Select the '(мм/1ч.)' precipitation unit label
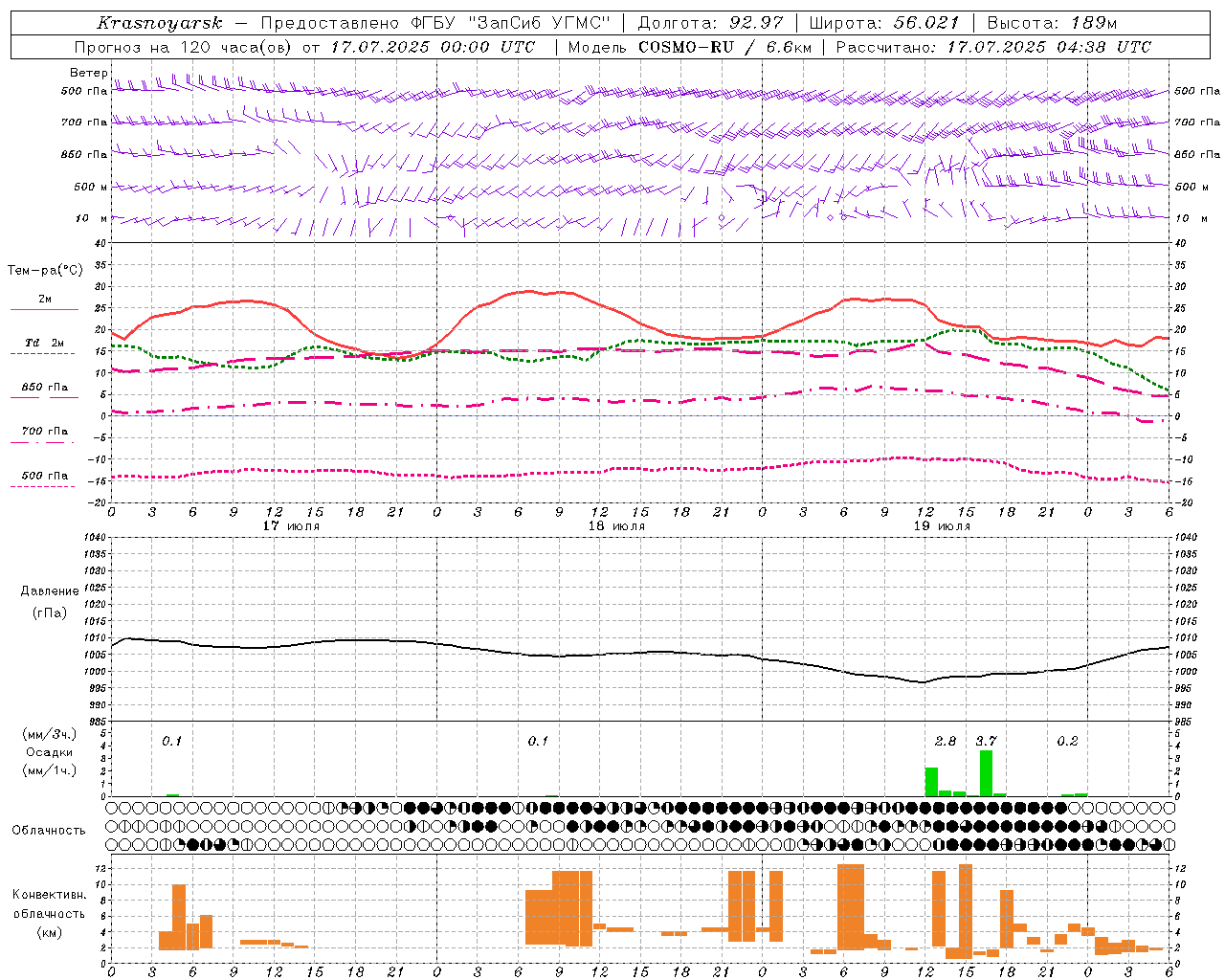Viewport: 1225px width, 980px height. tap(50, 770)
